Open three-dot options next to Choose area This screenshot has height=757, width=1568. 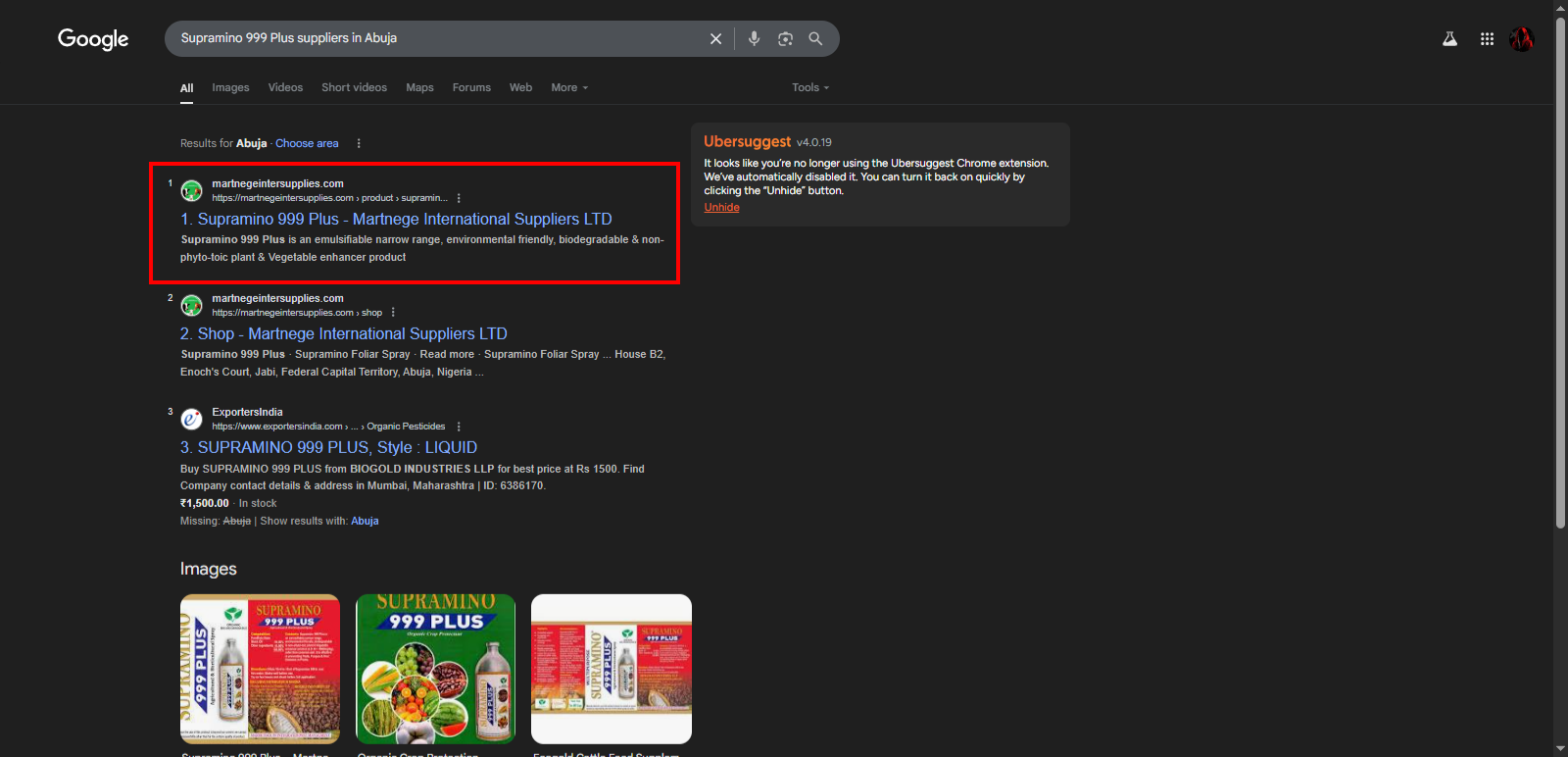359,143
